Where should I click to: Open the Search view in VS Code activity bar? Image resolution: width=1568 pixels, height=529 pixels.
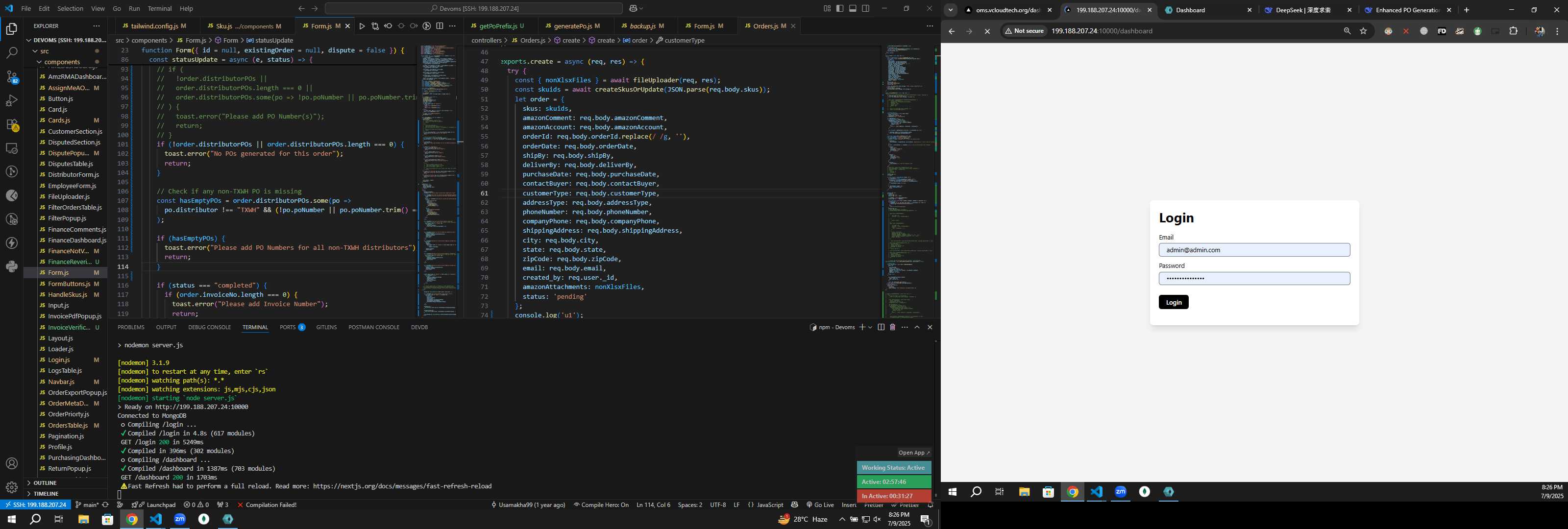12,53
